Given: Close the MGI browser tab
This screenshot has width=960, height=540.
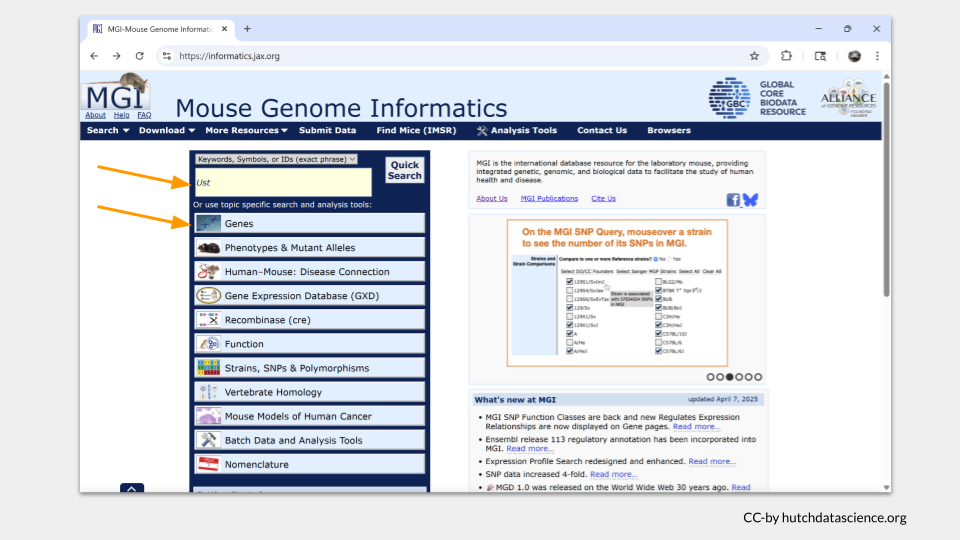Looking at the screenshot, I should click(x=225, y=29).
